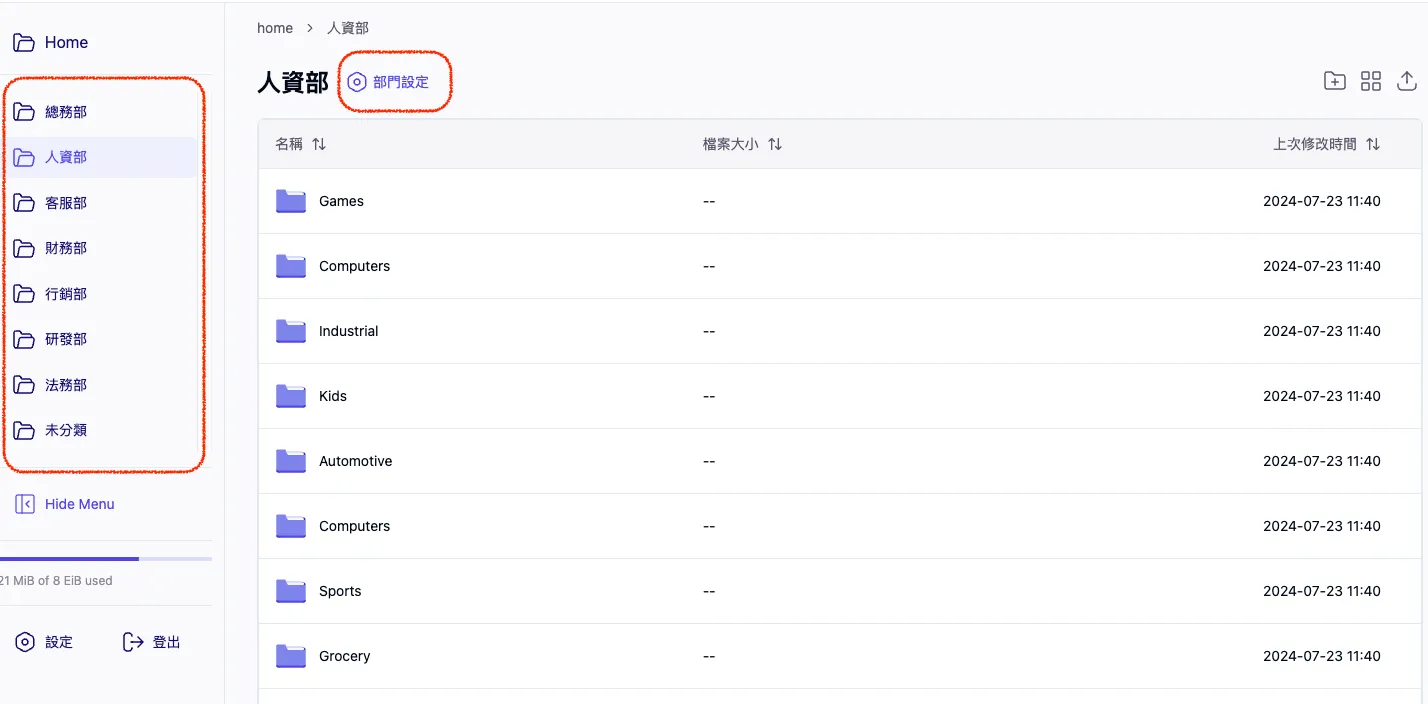
Task: Sort by 名稱 column arrows
Action: (319, 144)
